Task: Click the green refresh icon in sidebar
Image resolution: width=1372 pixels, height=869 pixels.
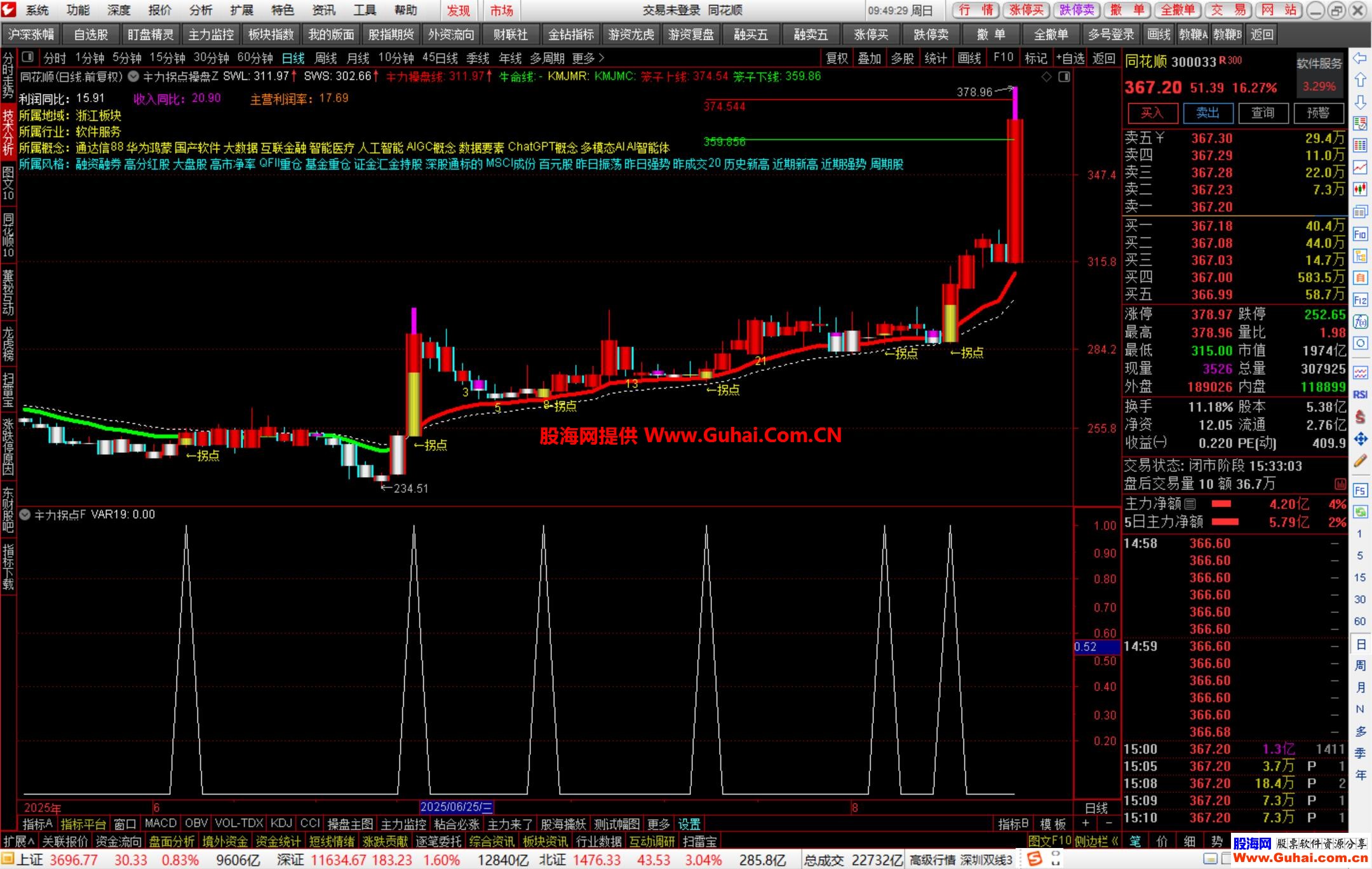Action: (x=1360, y=511)
